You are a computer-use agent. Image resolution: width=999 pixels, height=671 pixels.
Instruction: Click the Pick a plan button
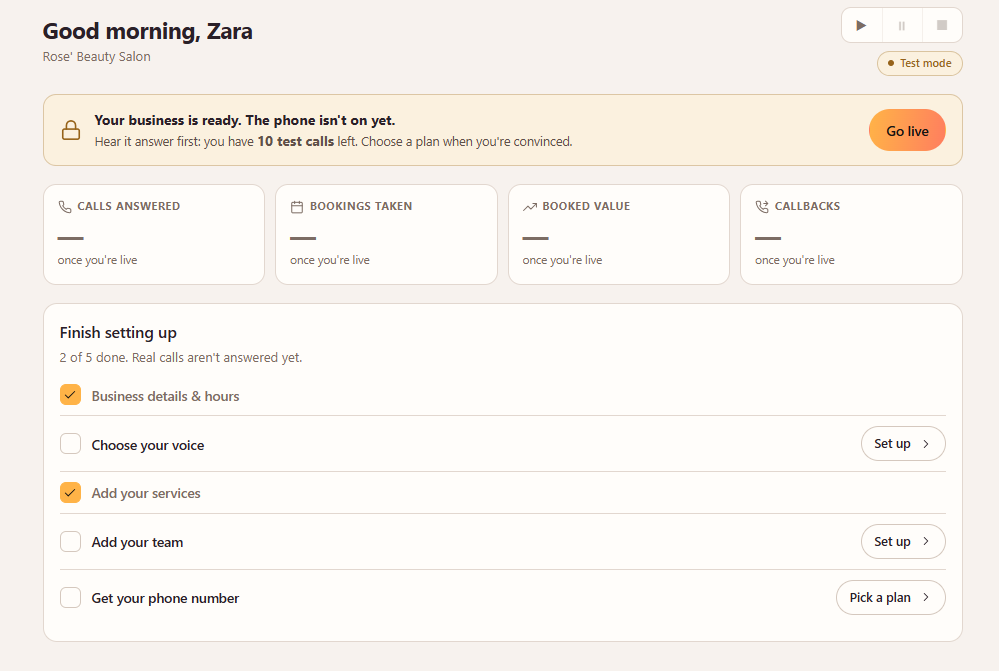pos(891,598)
